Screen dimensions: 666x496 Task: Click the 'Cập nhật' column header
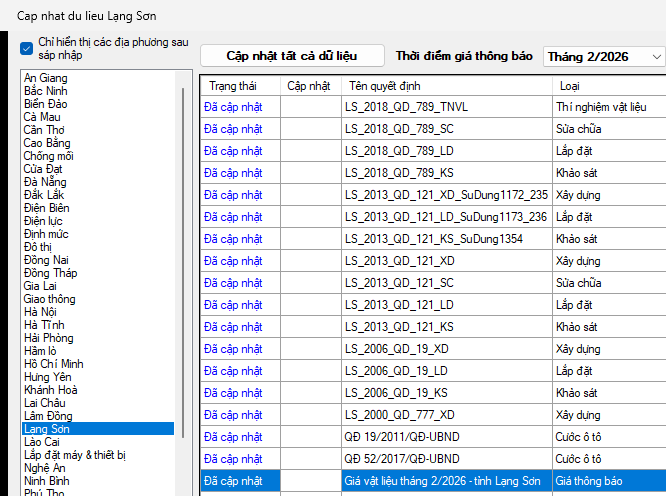pos(308,86)
